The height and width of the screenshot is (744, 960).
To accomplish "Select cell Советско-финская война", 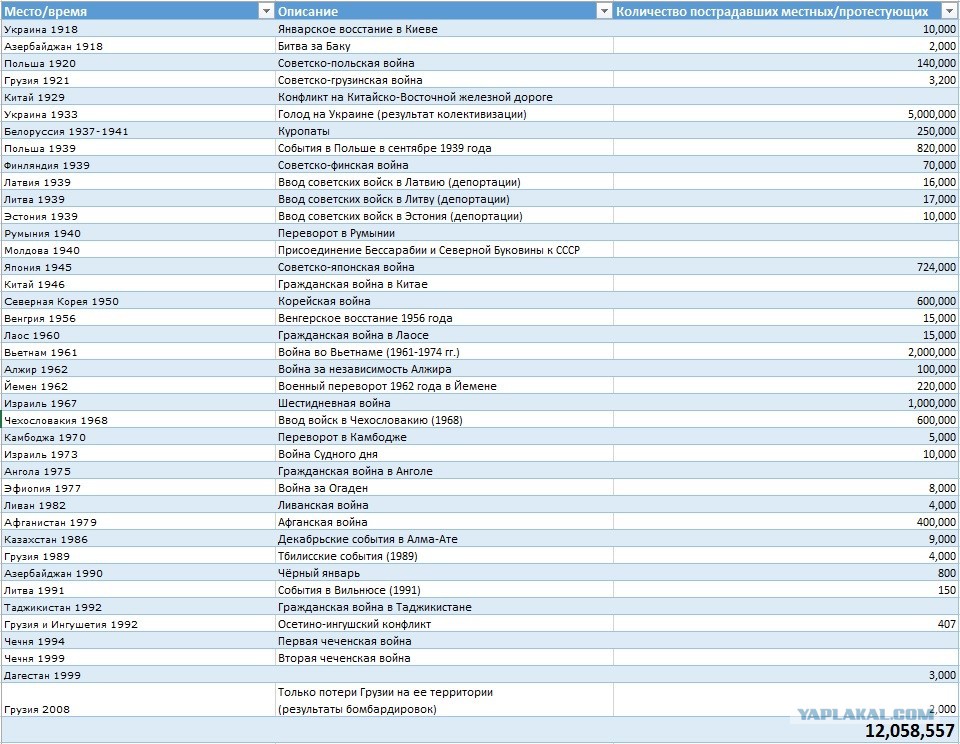I will coord(444,165).
